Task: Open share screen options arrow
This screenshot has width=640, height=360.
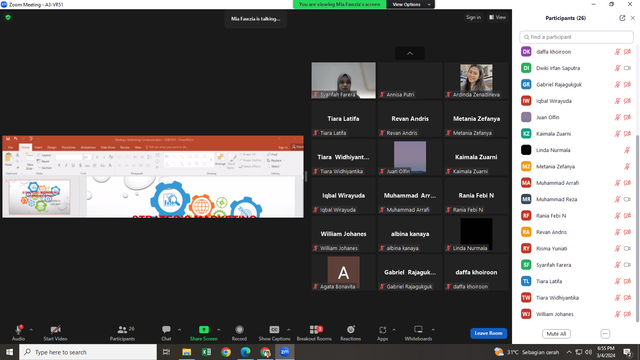Action: tap(219, 330)
